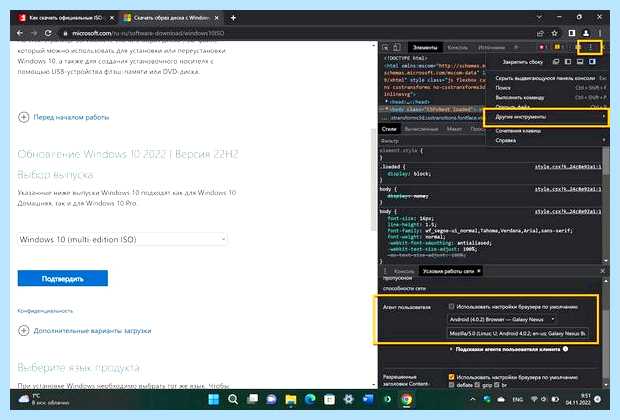Show hidden system tray icons chevron
This screenshot has width=620, height=420.
473,399
